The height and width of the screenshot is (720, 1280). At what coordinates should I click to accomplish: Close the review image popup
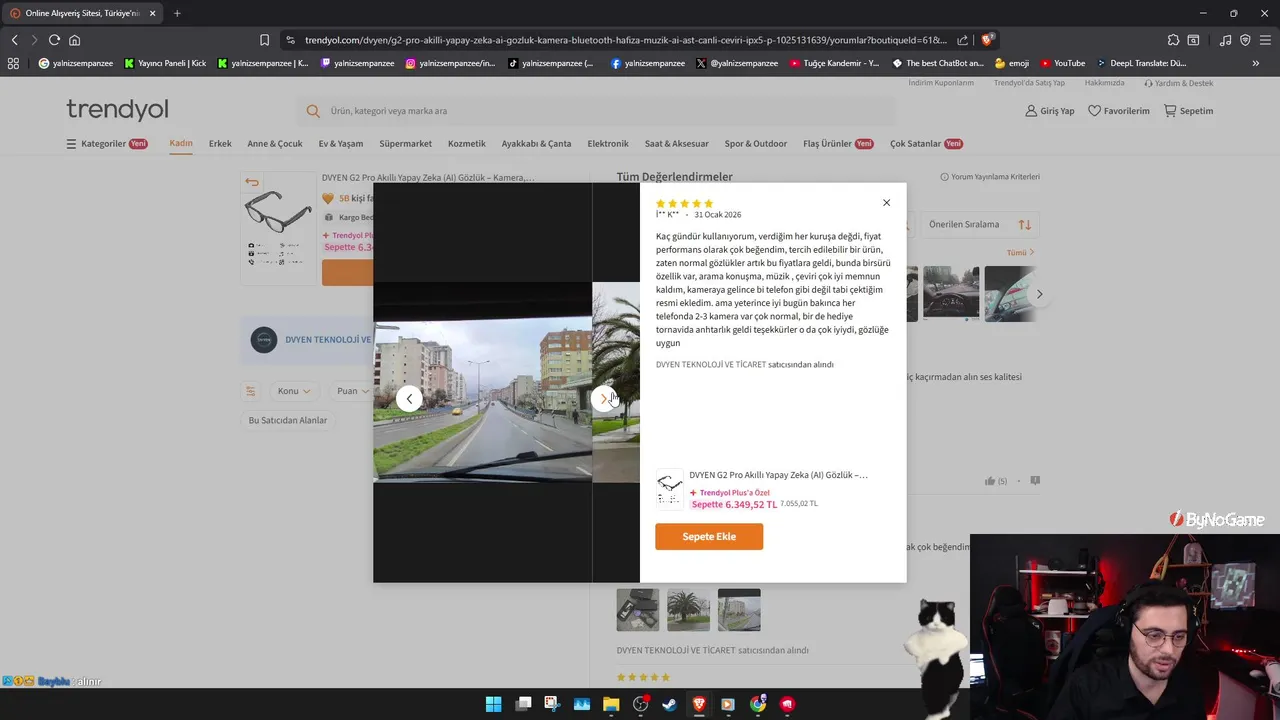(886, 203)
